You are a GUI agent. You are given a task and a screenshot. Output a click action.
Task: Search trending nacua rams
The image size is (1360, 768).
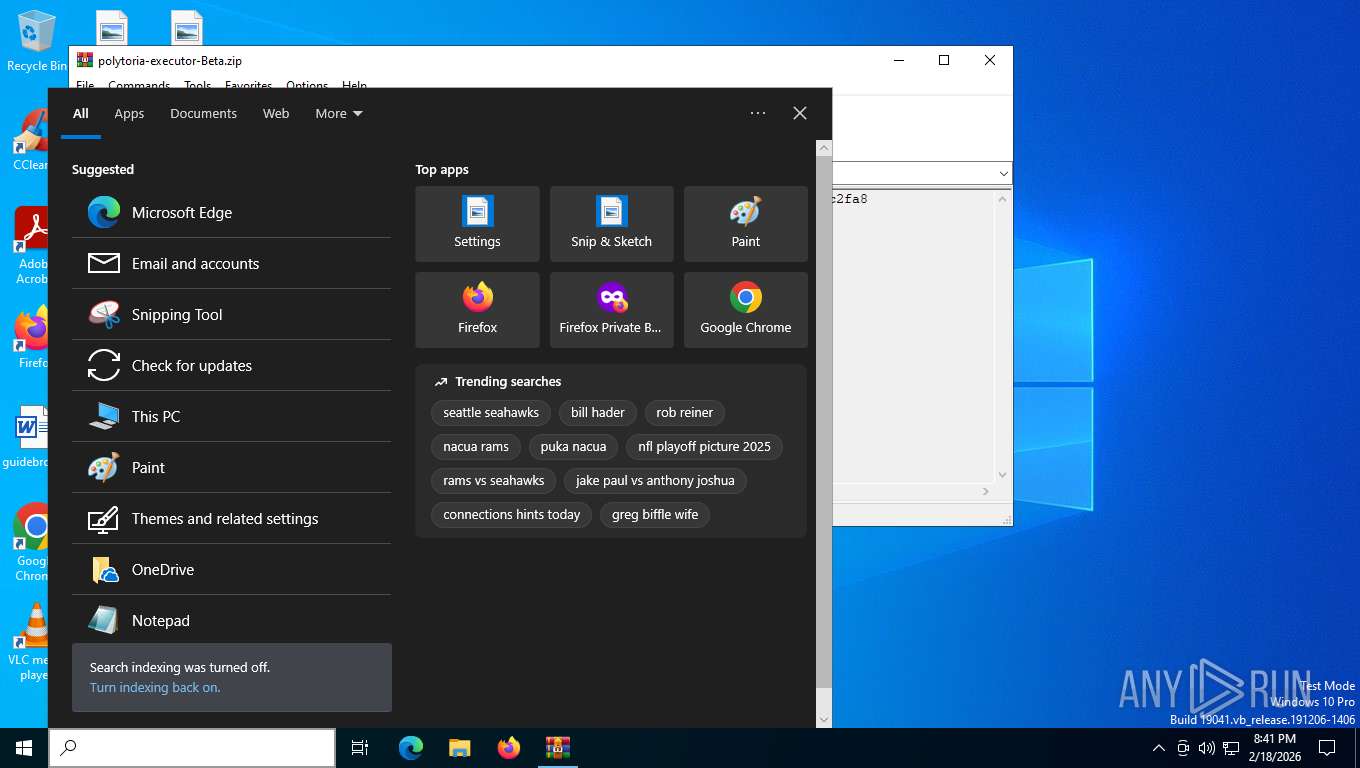pyautogui.click(x=476, y=447)
